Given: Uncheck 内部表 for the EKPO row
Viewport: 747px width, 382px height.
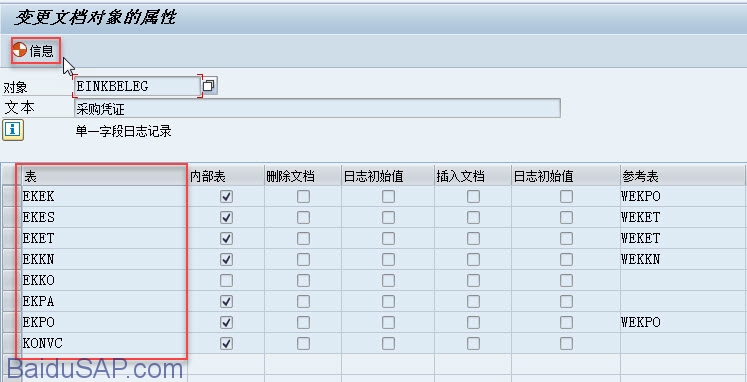Looking at the screenshot, I should 226,322.
